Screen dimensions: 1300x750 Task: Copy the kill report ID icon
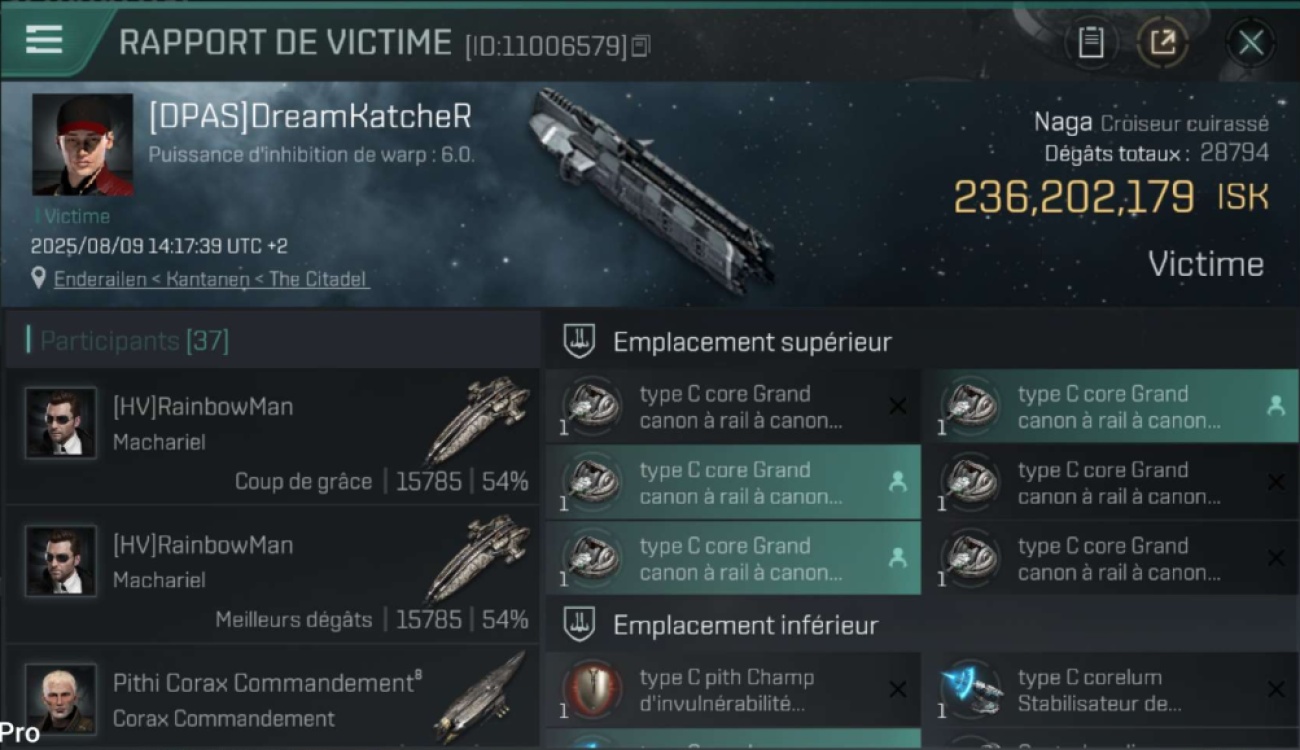pyautogui.click(x=641, y=45)
